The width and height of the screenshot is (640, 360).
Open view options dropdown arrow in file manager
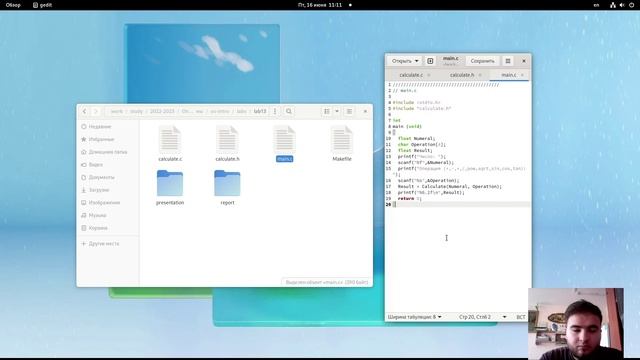pyautogui.click(x=337, y=111)
